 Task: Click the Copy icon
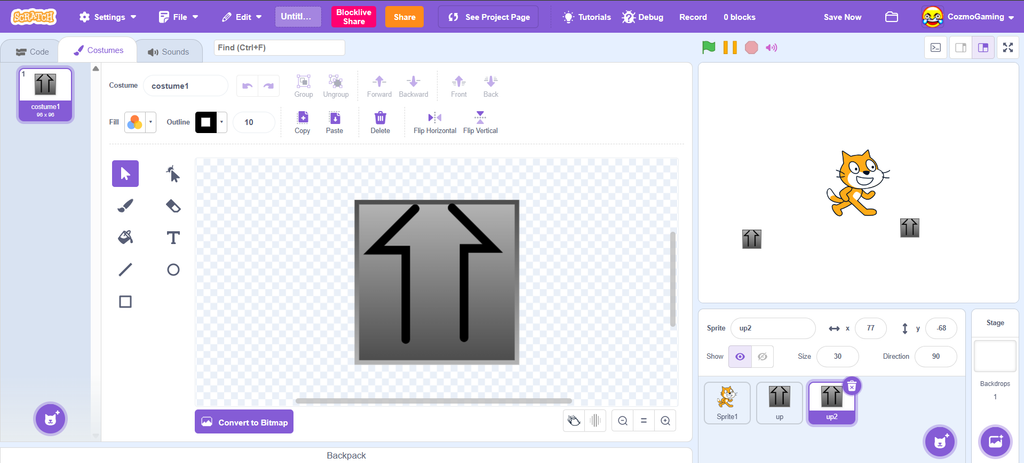click(302, 118)
